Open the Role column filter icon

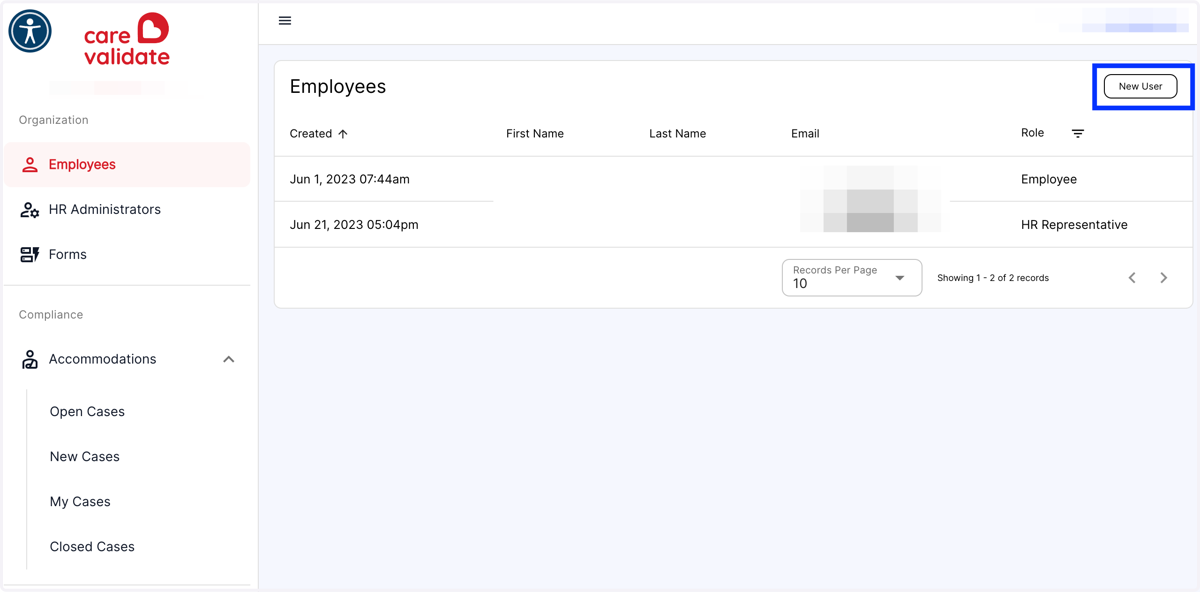coord(1078,134)
